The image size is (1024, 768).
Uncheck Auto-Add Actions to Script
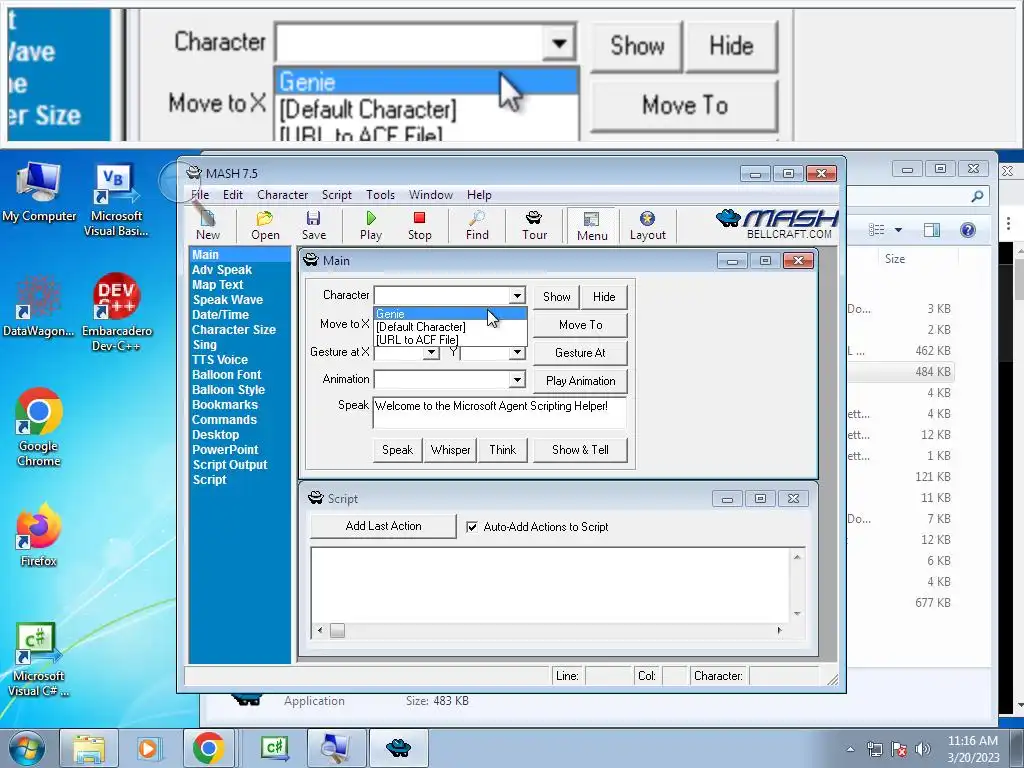pos(472,526)
